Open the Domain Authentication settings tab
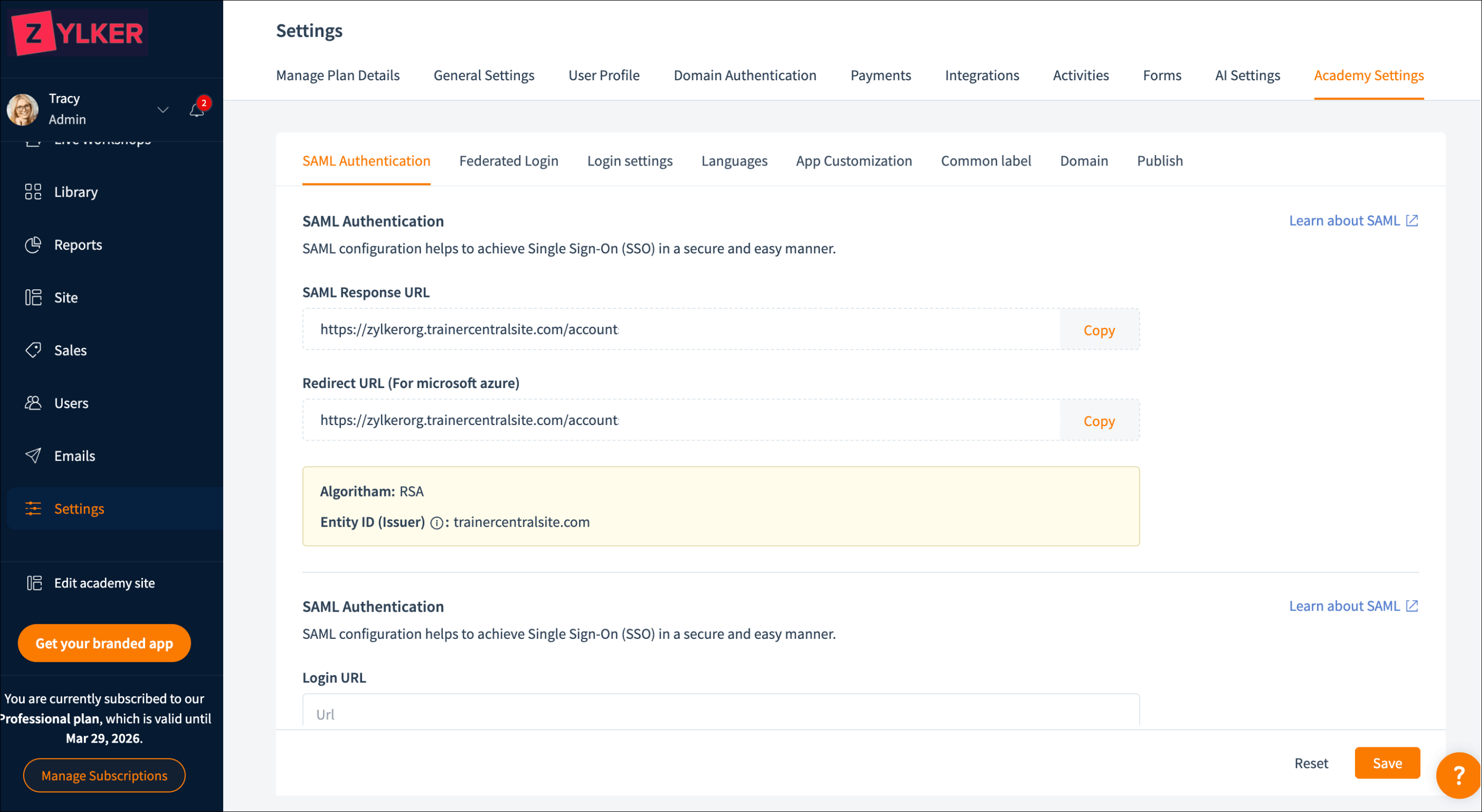 [x=745, y=76]
